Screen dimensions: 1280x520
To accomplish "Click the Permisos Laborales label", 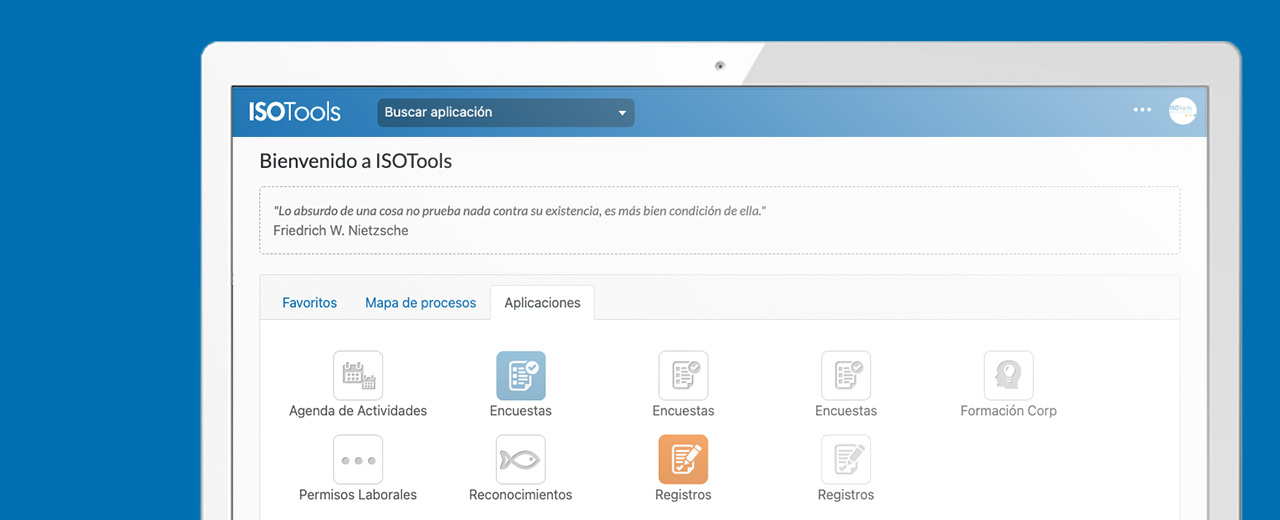I will pyautogui.click(x=358, y=495).
